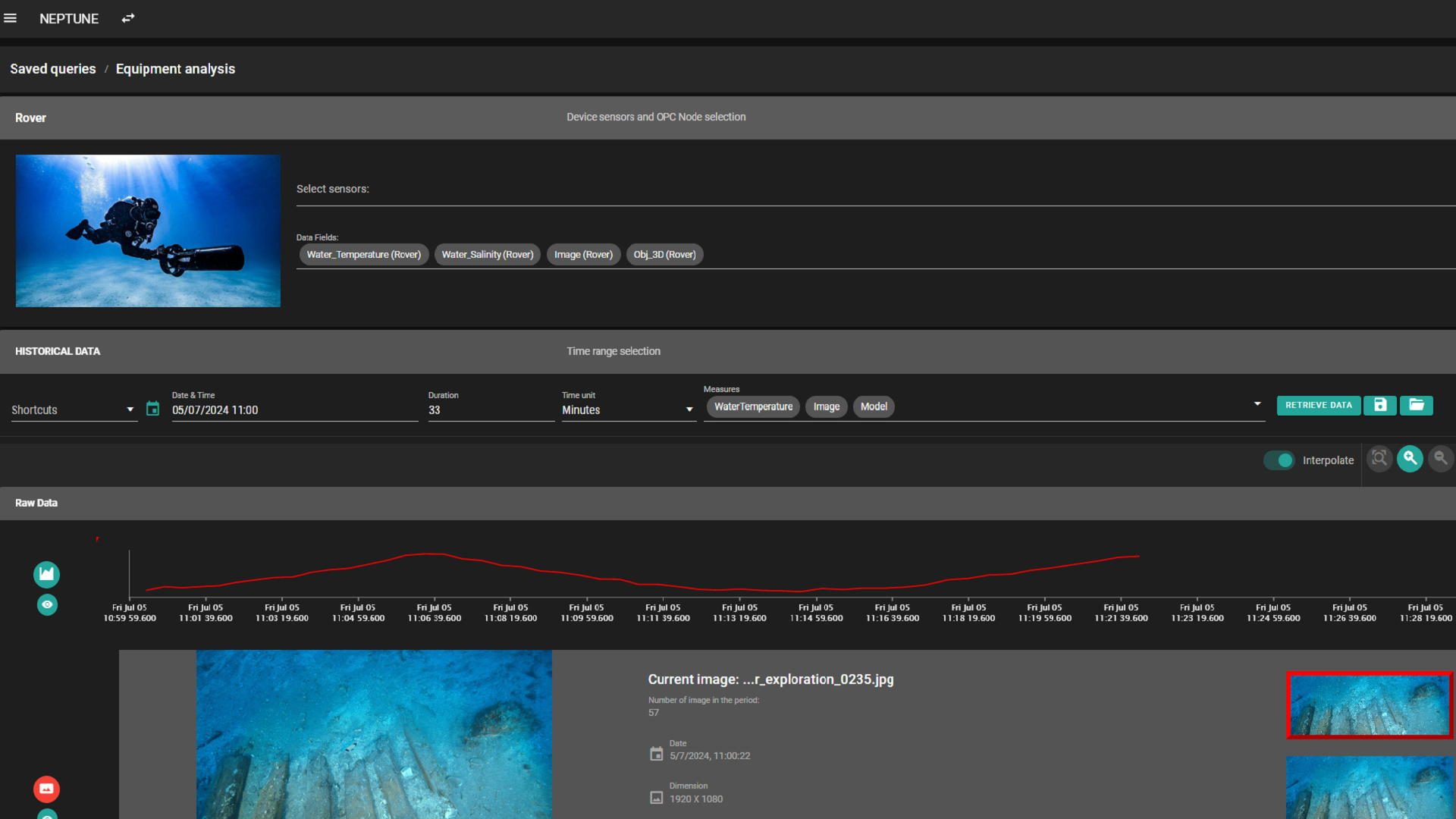Image resolution: width=1456 pixels, height=819 pixels.
Task: Click the reset zoom magnifier icon
Action: (1379, 458)
